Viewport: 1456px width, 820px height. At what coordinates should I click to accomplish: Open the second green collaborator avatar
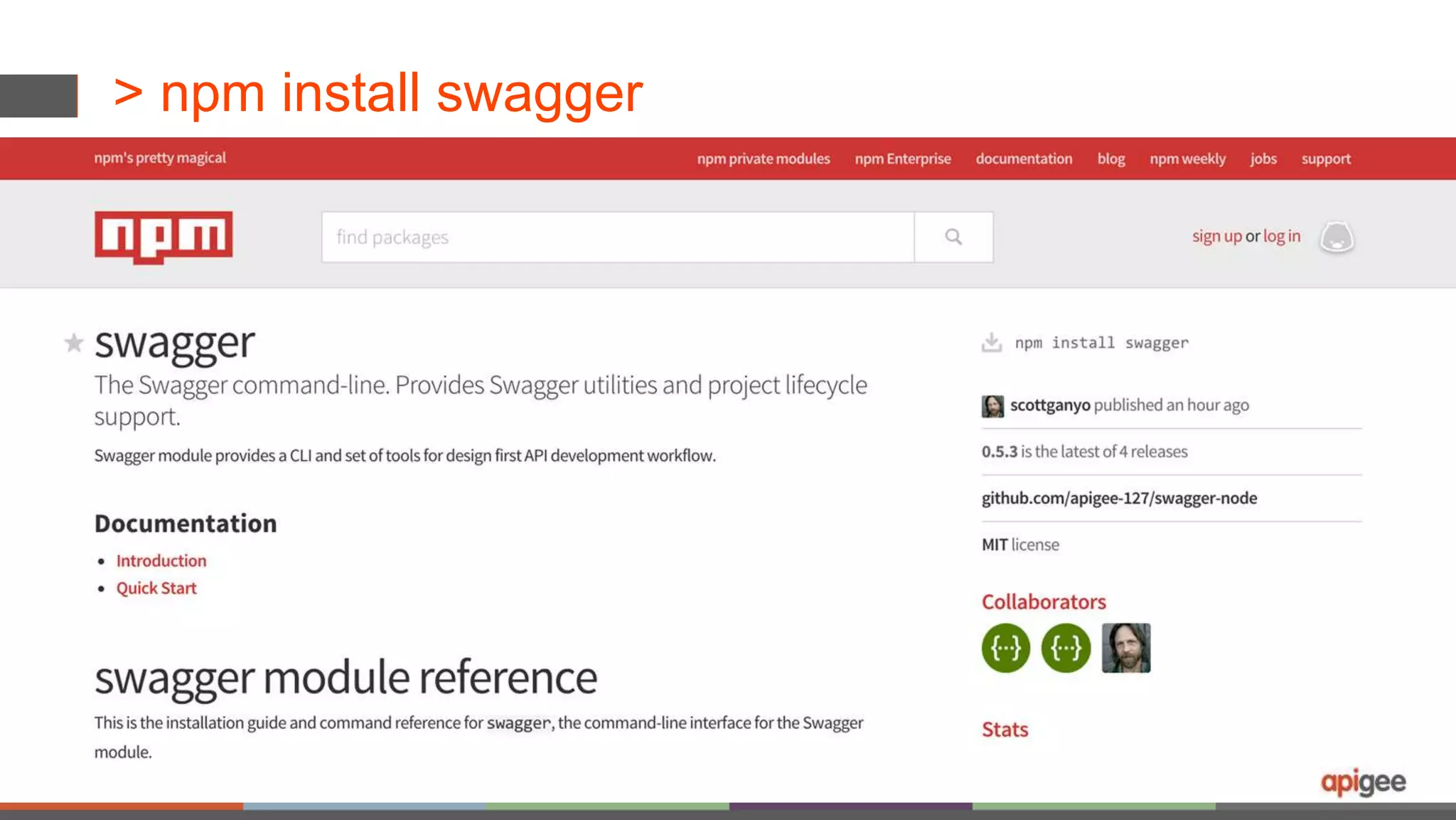[1066, 648]
